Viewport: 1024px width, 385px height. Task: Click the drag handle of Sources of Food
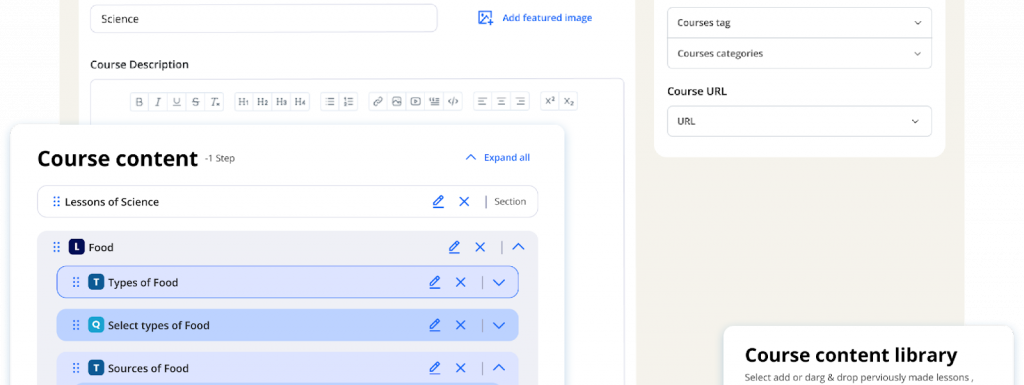[x=76, y=368]
